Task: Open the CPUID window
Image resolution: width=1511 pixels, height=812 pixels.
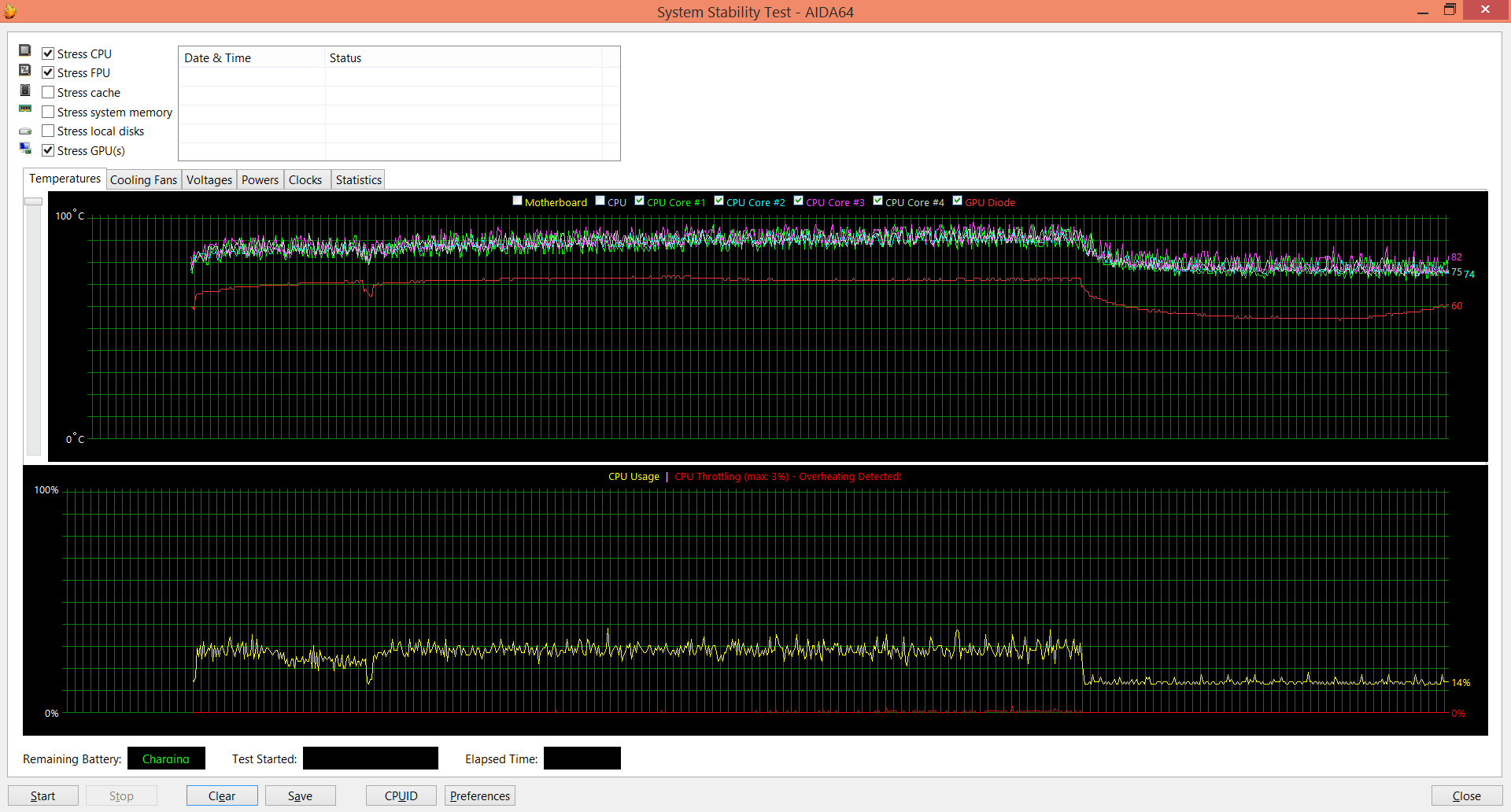Action: pyautogui.click(x=401, y=795)
